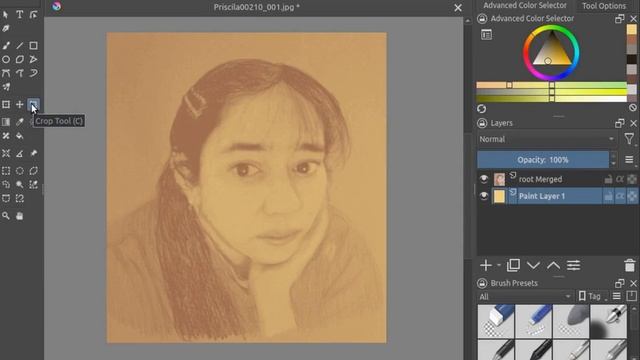Switch to the Tool Options tab
This screenshot has width=640, height=360.
tap(604, 6)
